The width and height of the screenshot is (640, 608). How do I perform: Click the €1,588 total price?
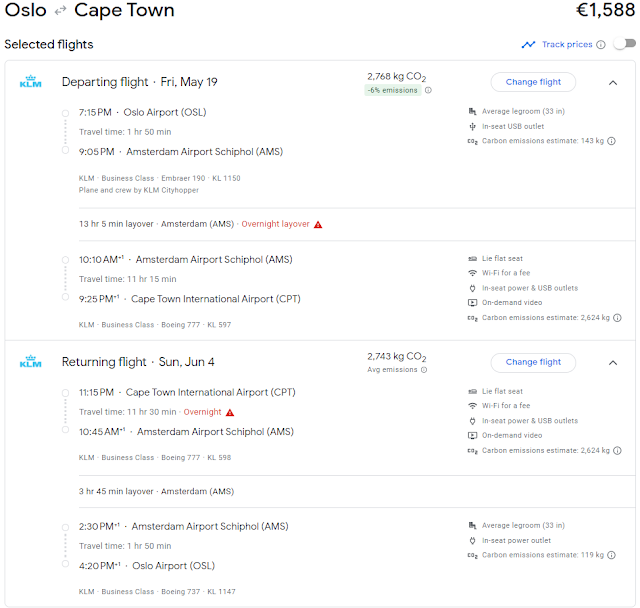[605, 10]
